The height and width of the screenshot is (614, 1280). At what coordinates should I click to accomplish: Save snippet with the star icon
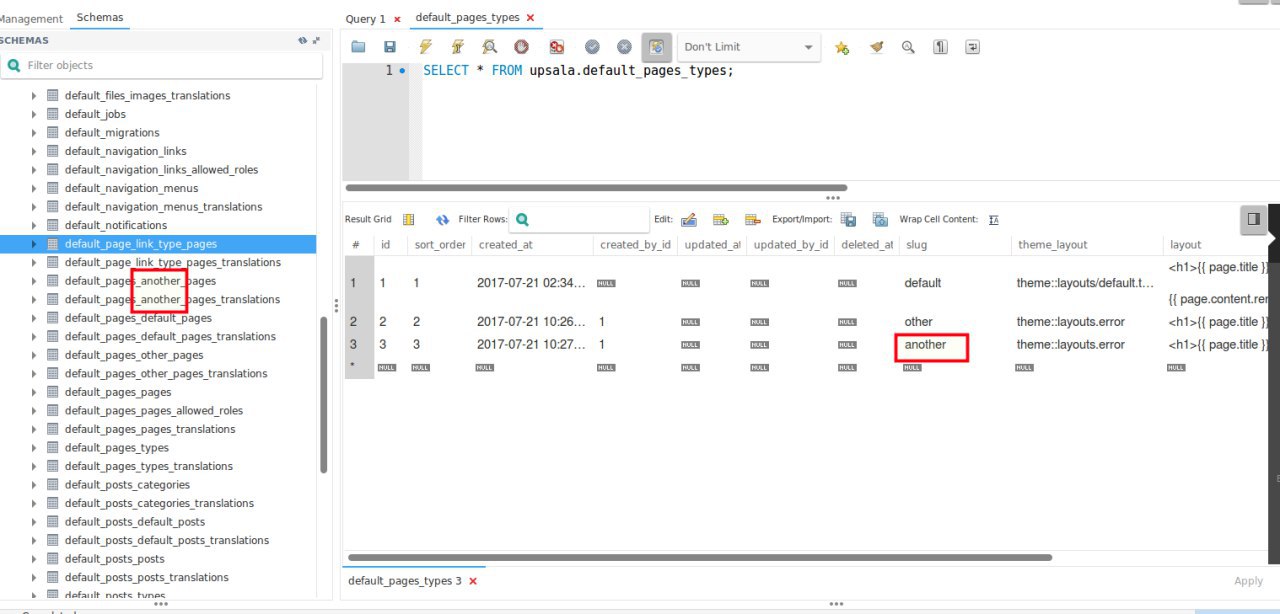[842, 47]
